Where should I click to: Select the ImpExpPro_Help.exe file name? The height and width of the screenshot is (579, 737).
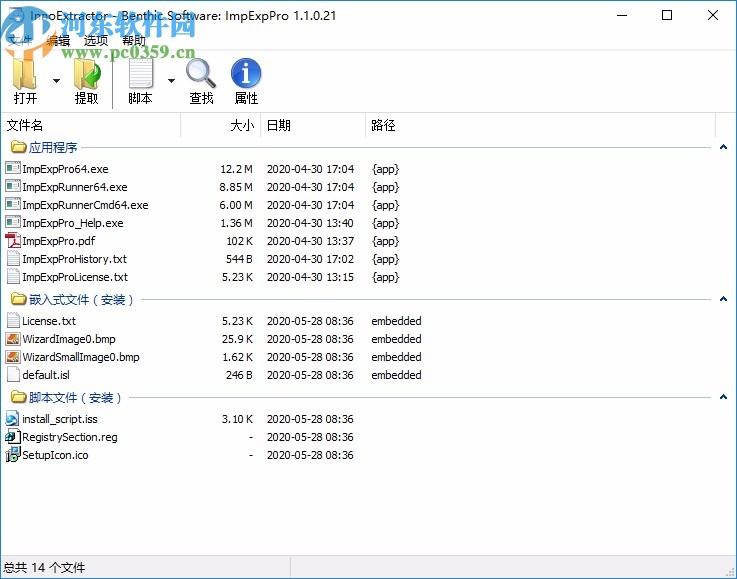pos(73,223)
